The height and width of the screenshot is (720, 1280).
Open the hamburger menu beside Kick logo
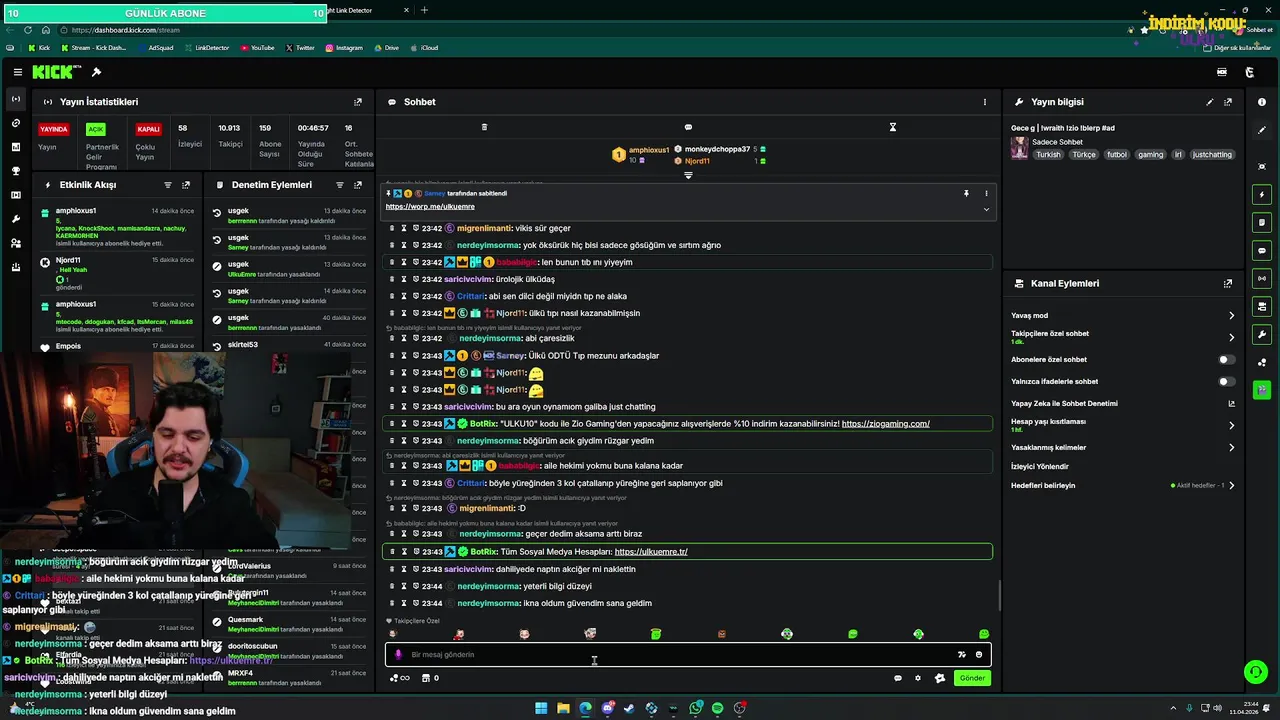pos(17,72)
